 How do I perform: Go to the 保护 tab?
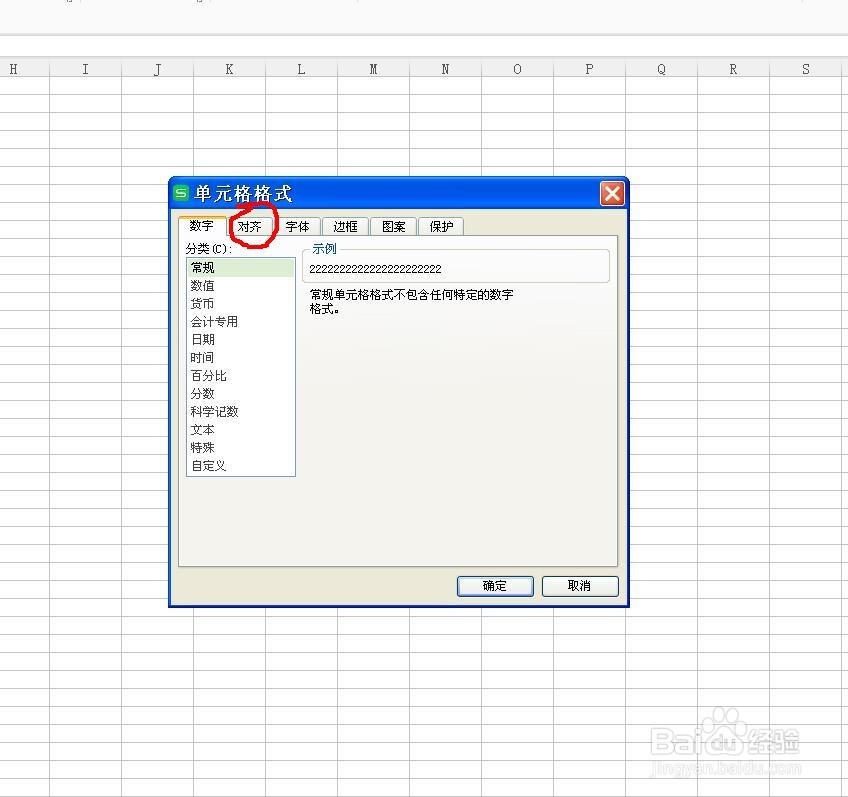pos(441,227)
